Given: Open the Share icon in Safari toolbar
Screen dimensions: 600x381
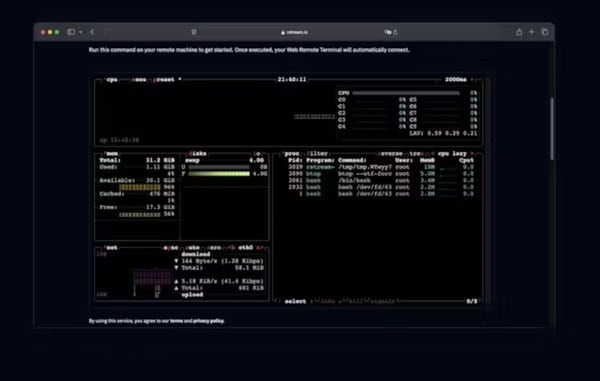Looking at the screenshot, I should (x=519, y=32).
